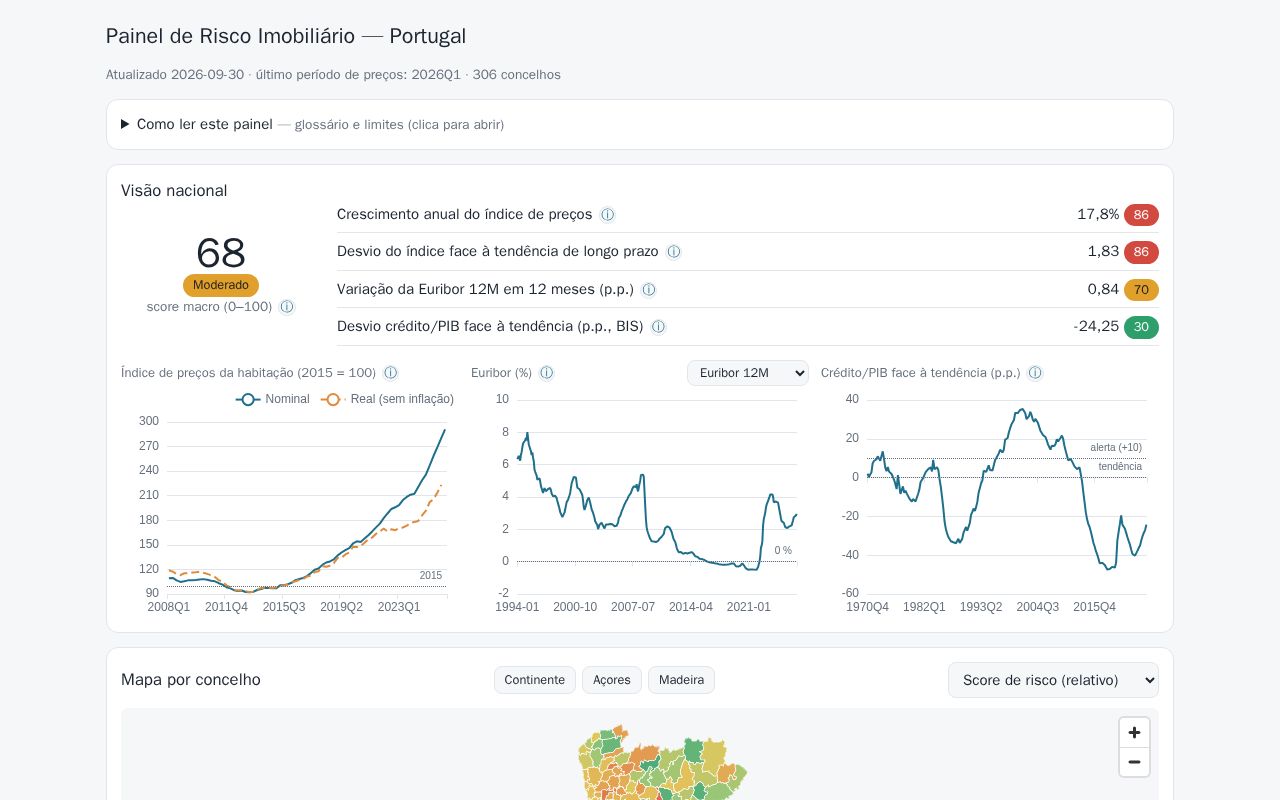Click the national macro score 68
The height and width of the screenshot is (800, 1280).
221,253
